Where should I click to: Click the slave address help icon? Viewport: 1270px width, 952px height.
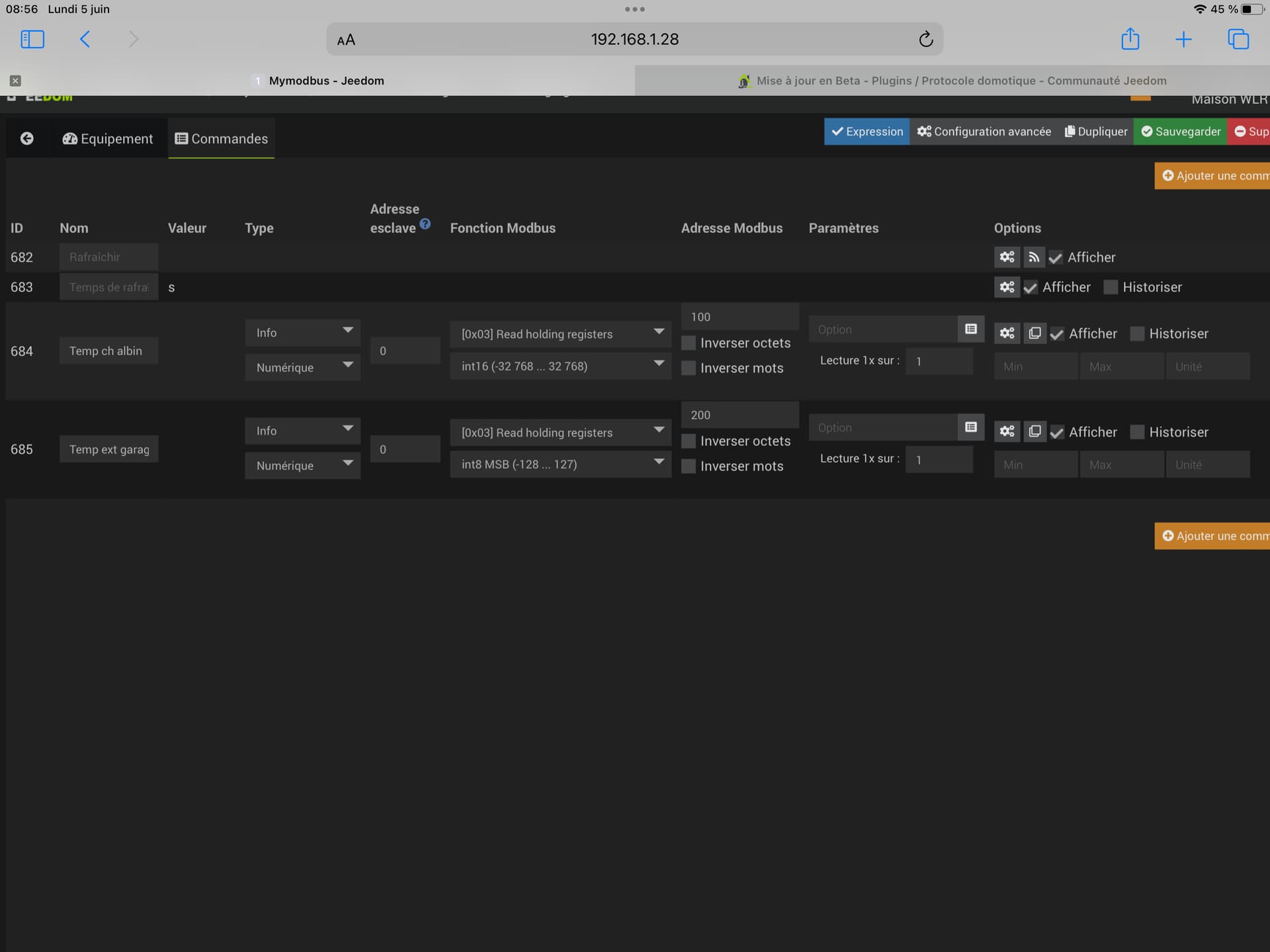click(425, 224)
